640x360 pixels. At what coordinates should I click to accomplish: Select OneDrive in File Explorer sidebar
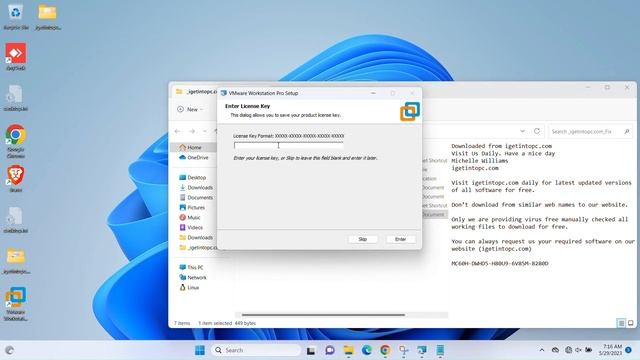pos(193,158)
